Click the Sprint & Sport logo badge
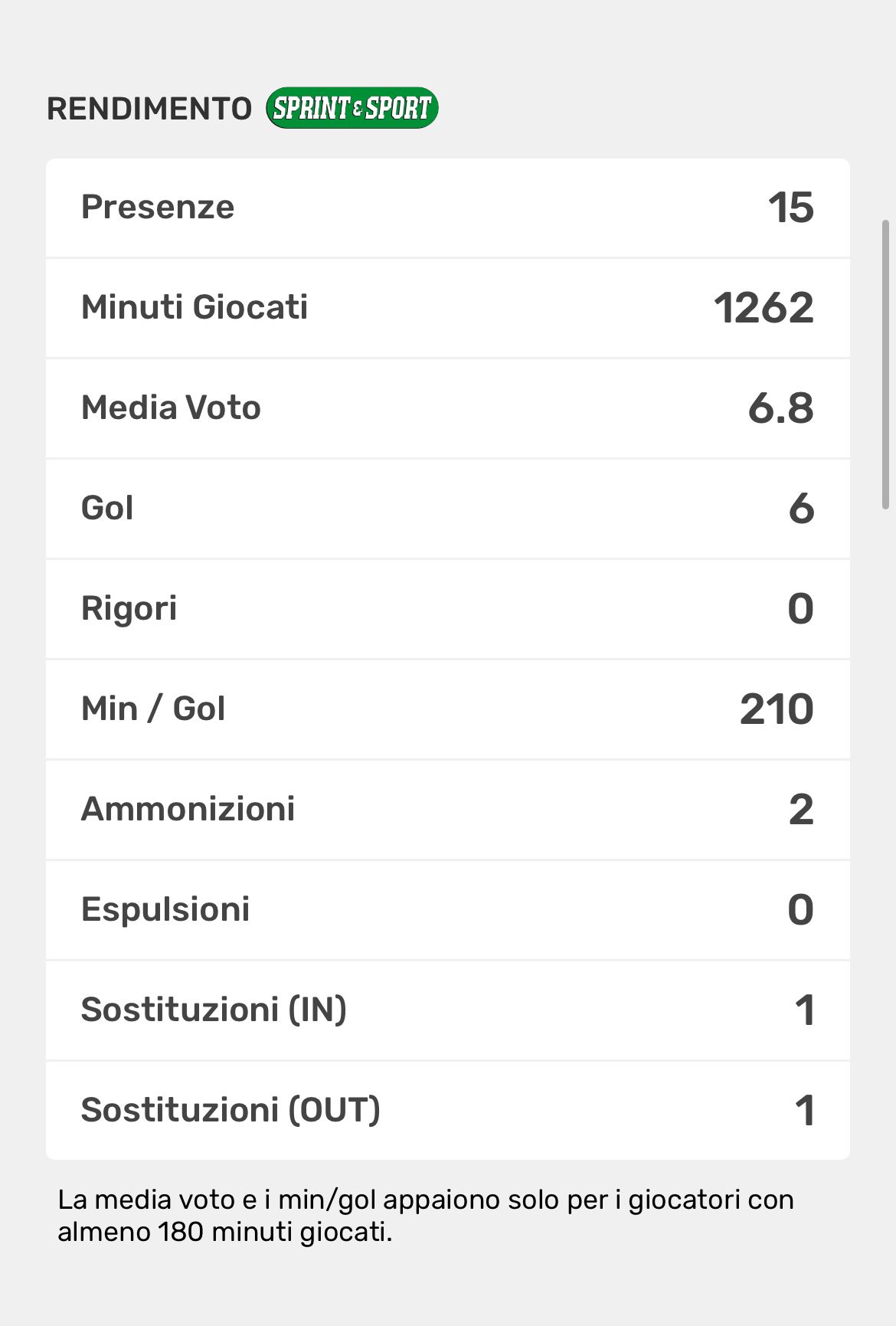This screenshot has height=1326, width=896. coord(352,108)
